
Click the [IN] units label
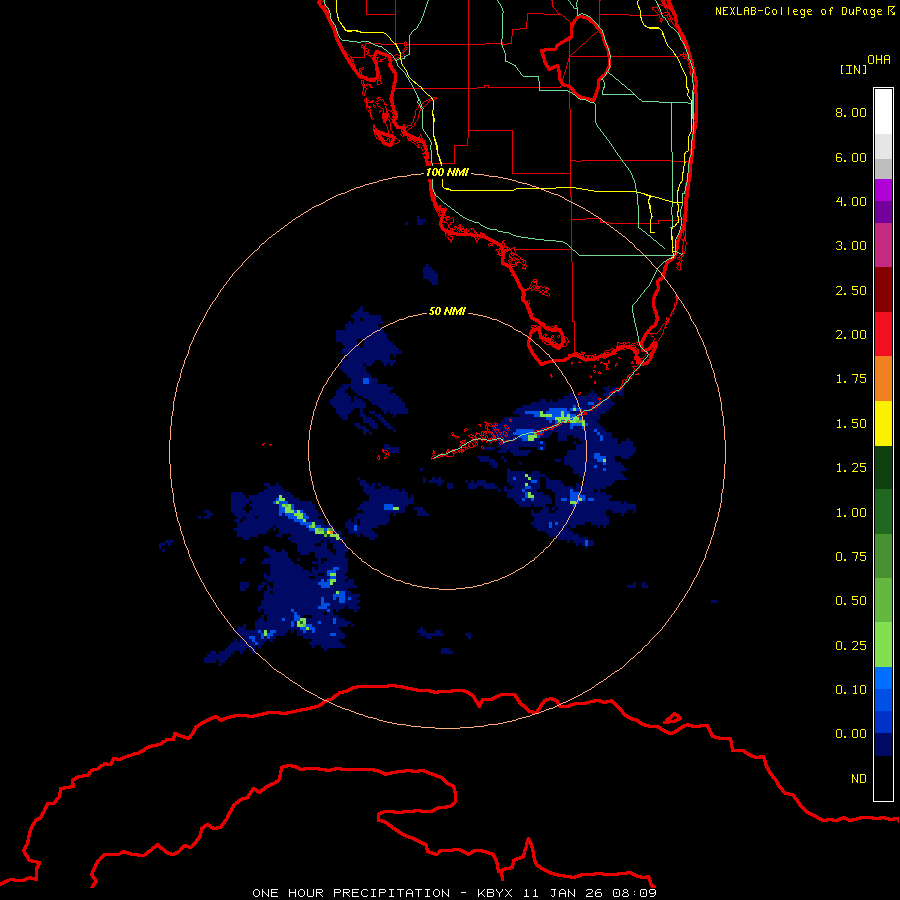[853, 69]
